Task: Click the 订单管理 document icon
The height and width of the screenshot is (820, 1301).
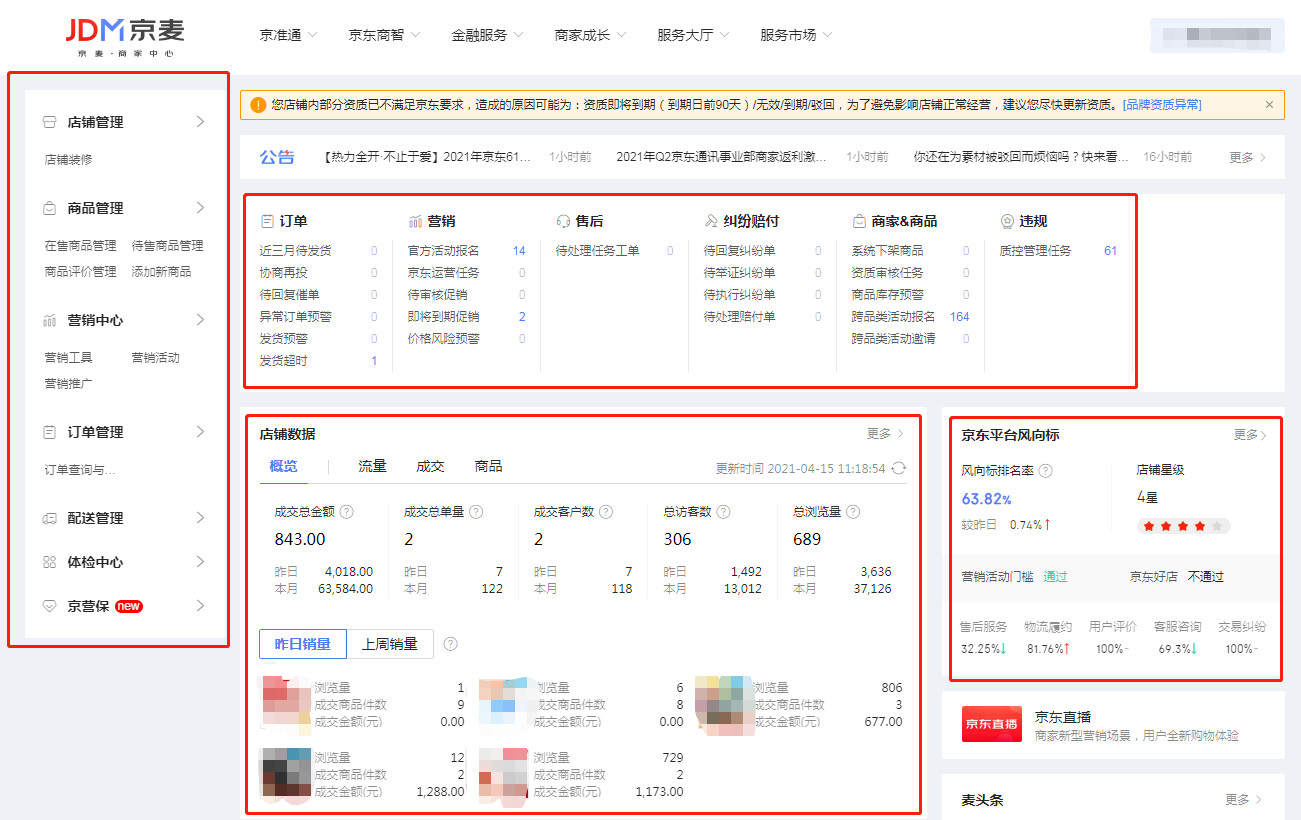Action: [x=49, y=432]
